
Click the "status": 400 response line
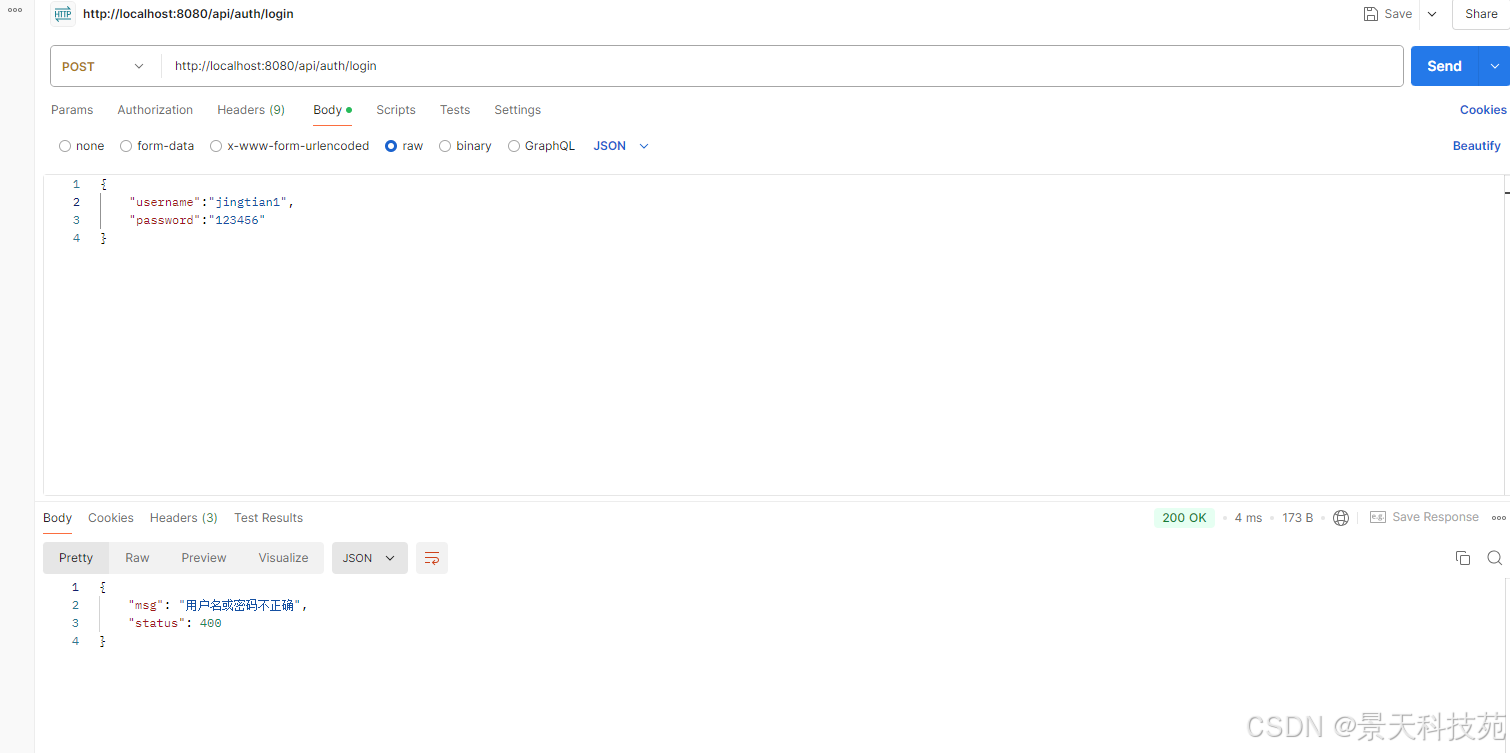pyautogui.click(x=176, y=623)
